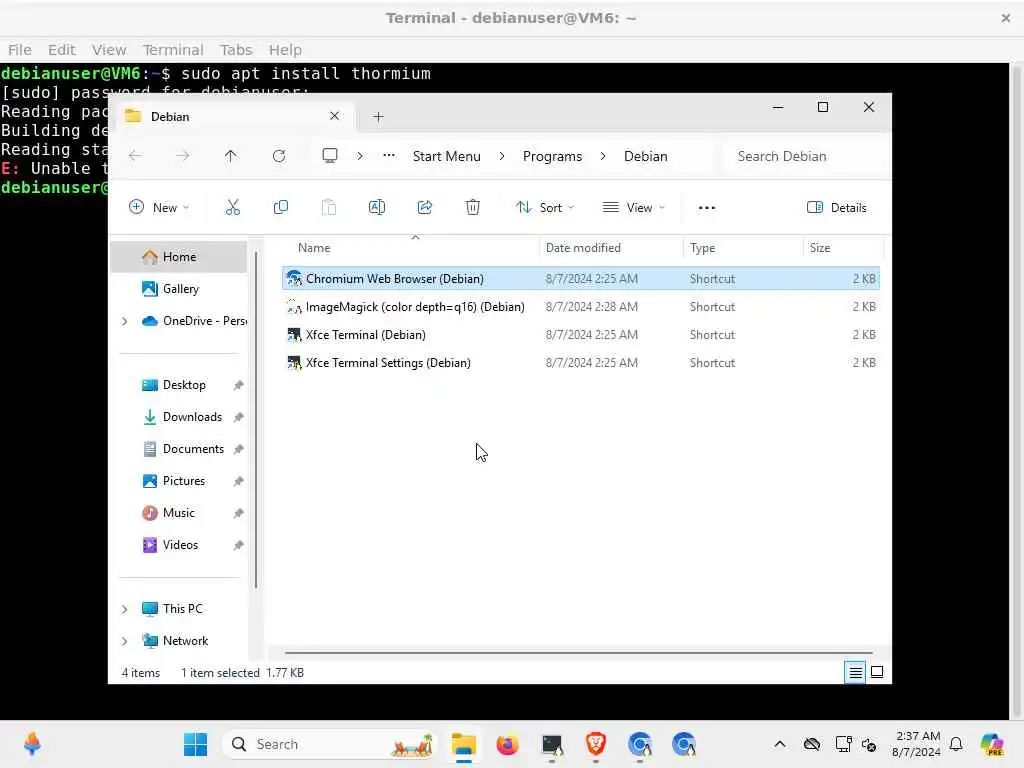This screenshot has width=1024, height=768.
Task: Switch to large thumbnails view icon
Action: coord(877,672)
